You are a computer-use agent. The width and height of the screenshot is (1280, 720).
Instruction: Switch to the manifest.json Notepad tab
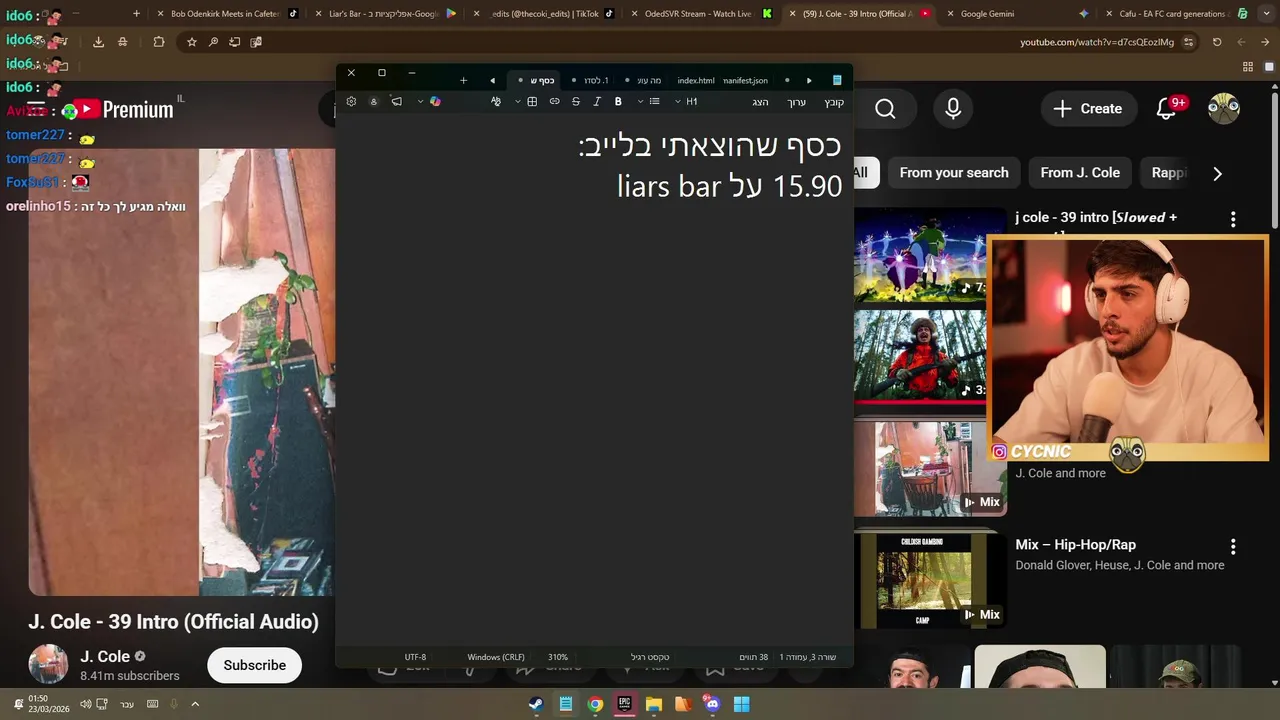(x=746, y=80)
